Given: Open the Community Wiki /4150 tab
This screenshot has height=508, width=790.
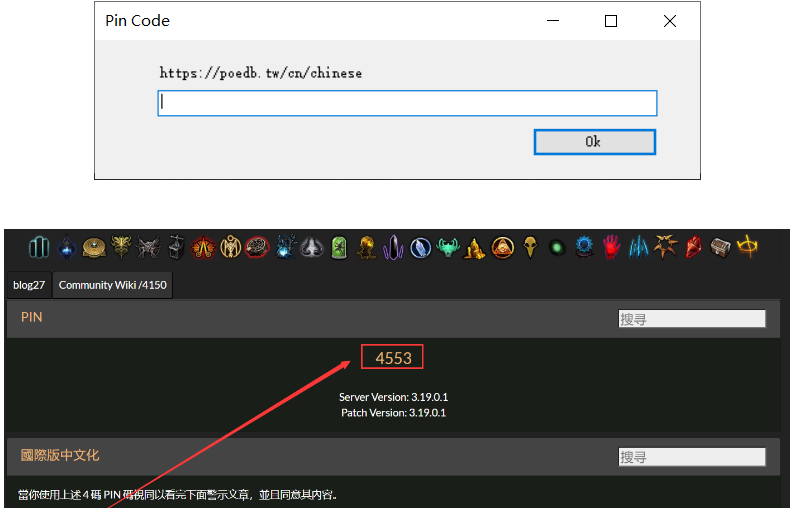Looking at the screenshot, I should [112, 285].
